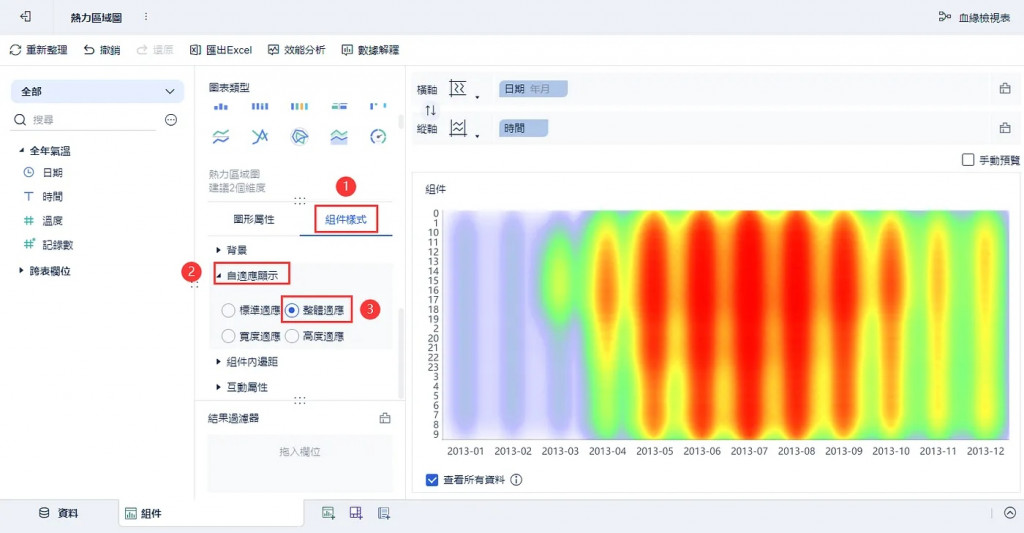Click the 日期 年月 field pill on 橫軸
Viewport: 1024px width, 533px height.
[533, 89]
